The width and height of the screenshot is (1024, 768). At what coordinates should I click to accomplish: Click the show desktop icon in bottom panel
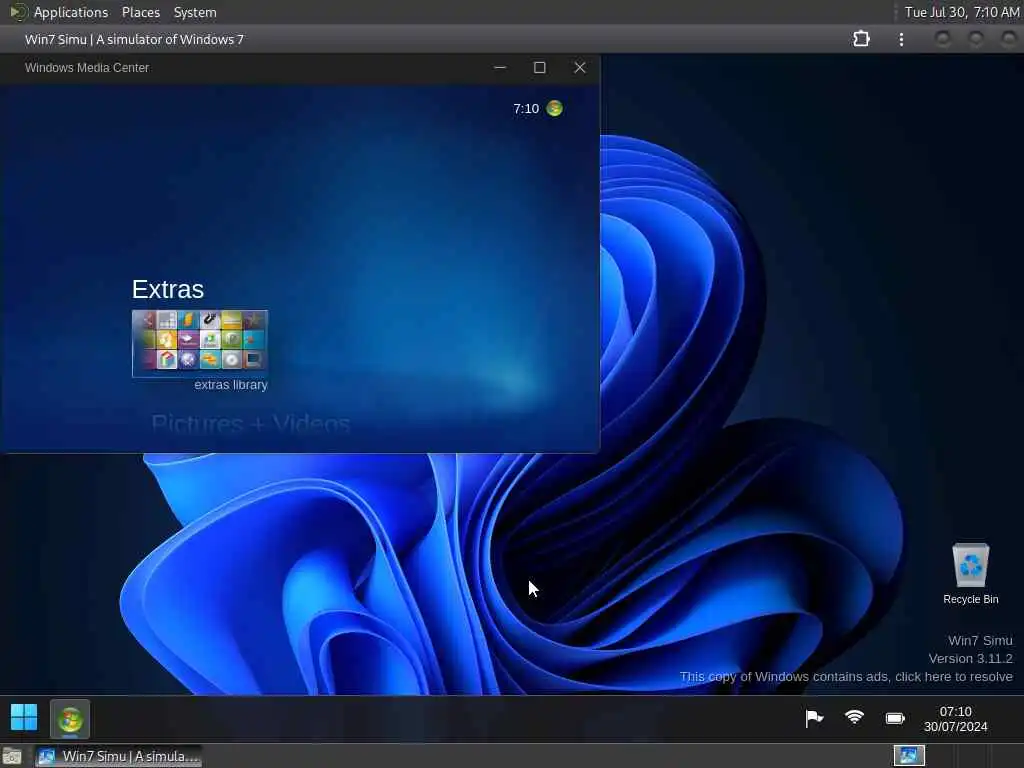12,757
